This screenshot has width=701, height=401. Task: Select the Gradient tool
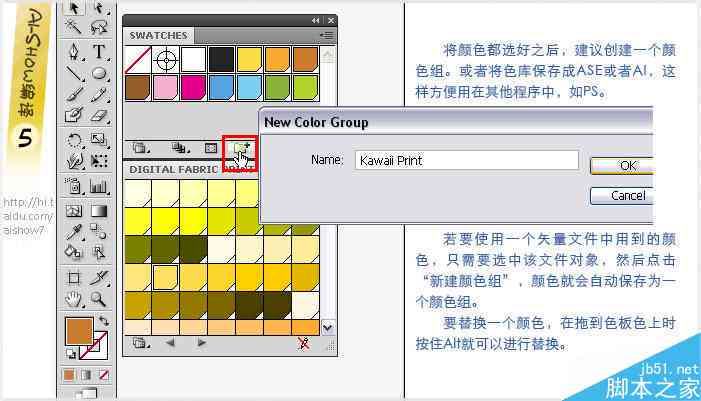99,211
